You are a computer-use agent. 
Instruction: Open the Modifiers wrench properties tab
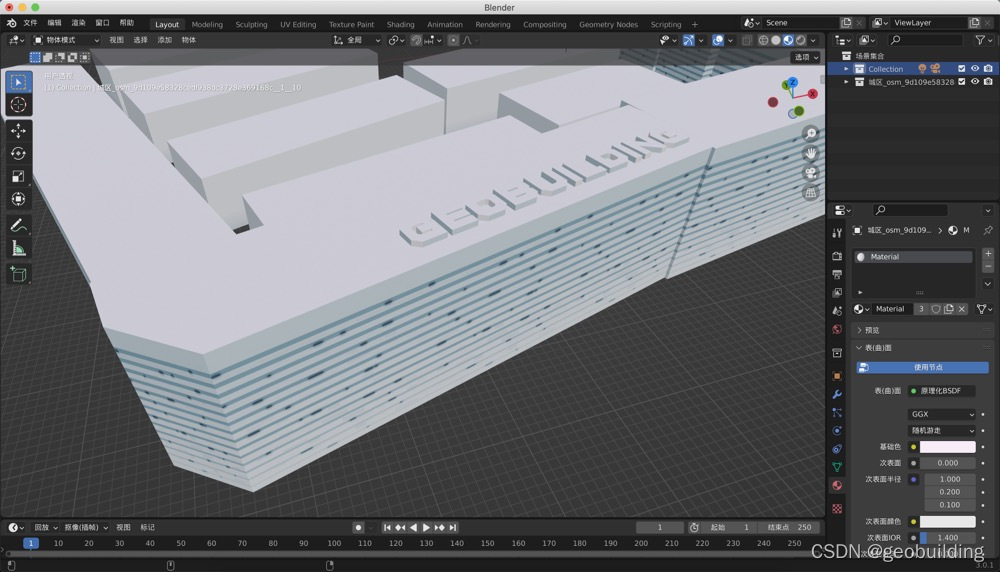837,395
